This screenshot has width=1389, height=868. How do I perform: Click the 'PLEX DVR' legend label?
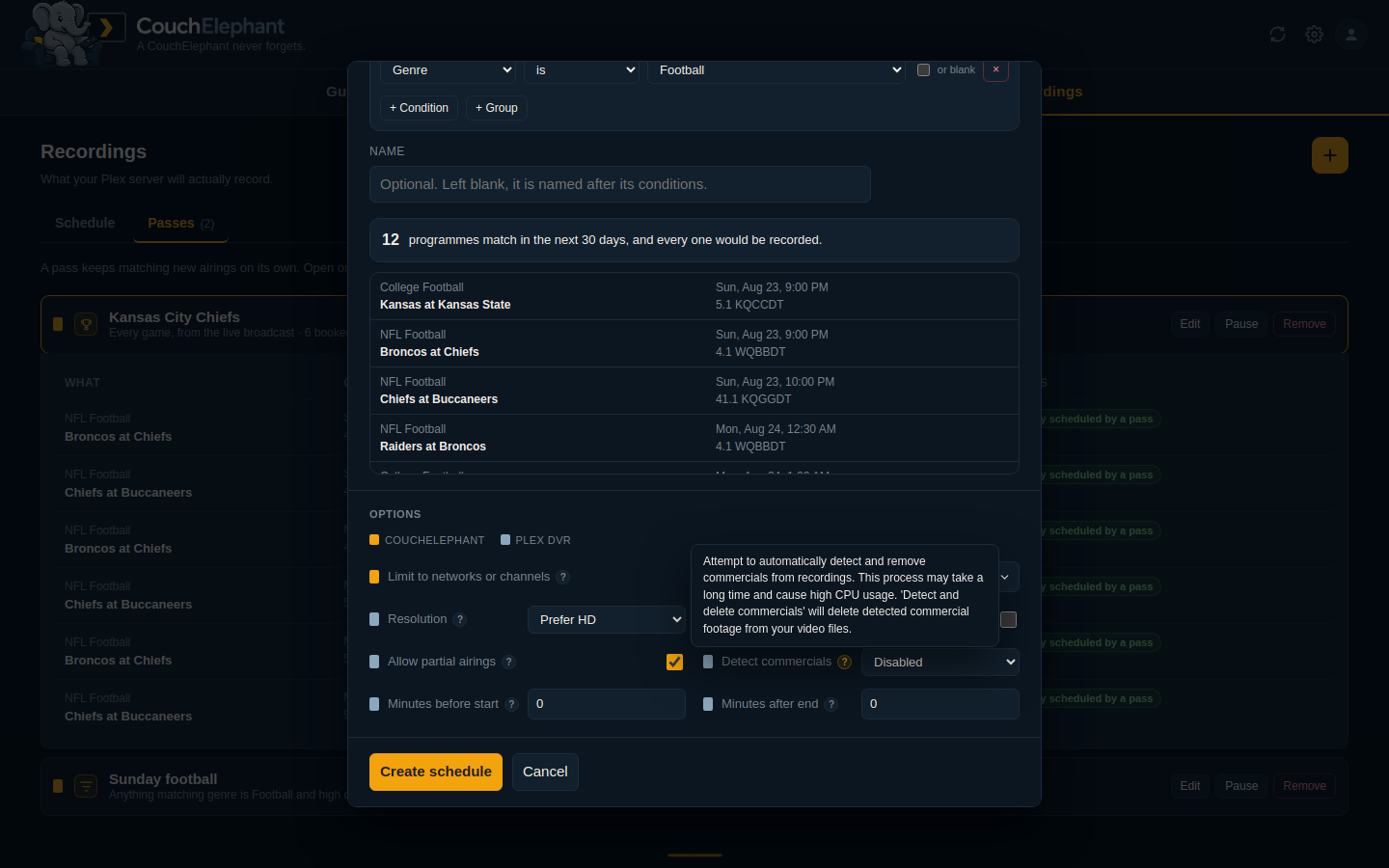543,540
